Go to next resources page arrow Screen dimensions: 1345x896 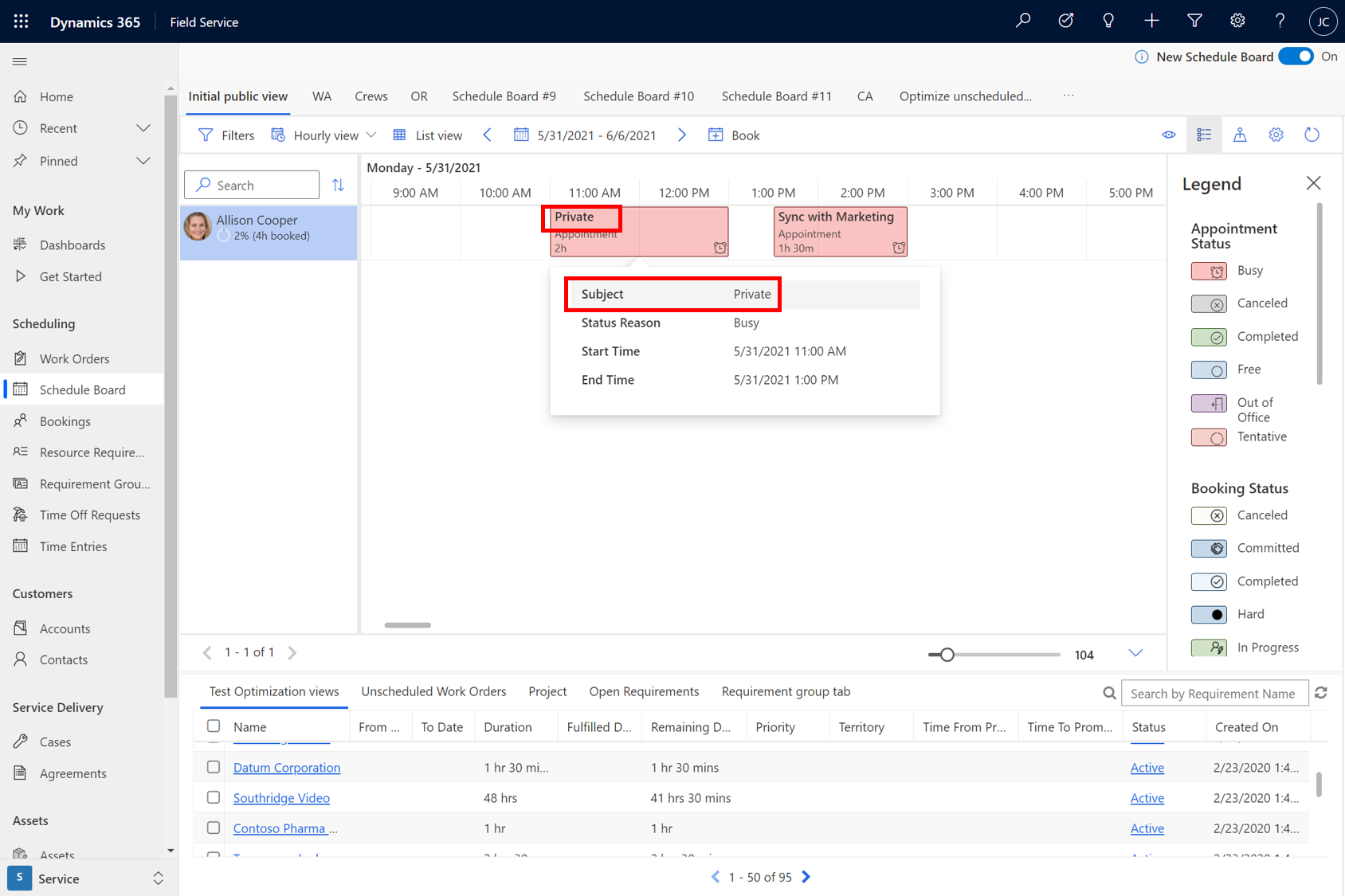click(x=292, y=652)
